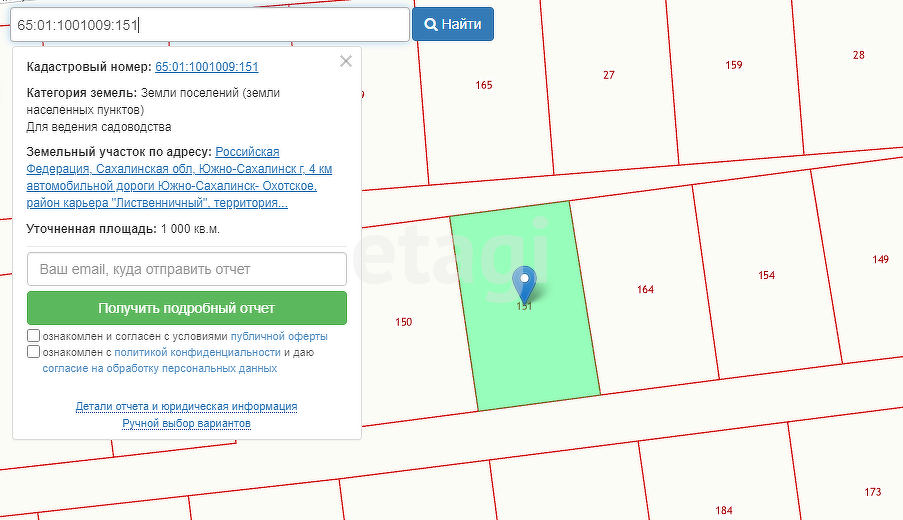Select parcel 154 on the map
Screen dimensions: 903x520
(766, 275)
